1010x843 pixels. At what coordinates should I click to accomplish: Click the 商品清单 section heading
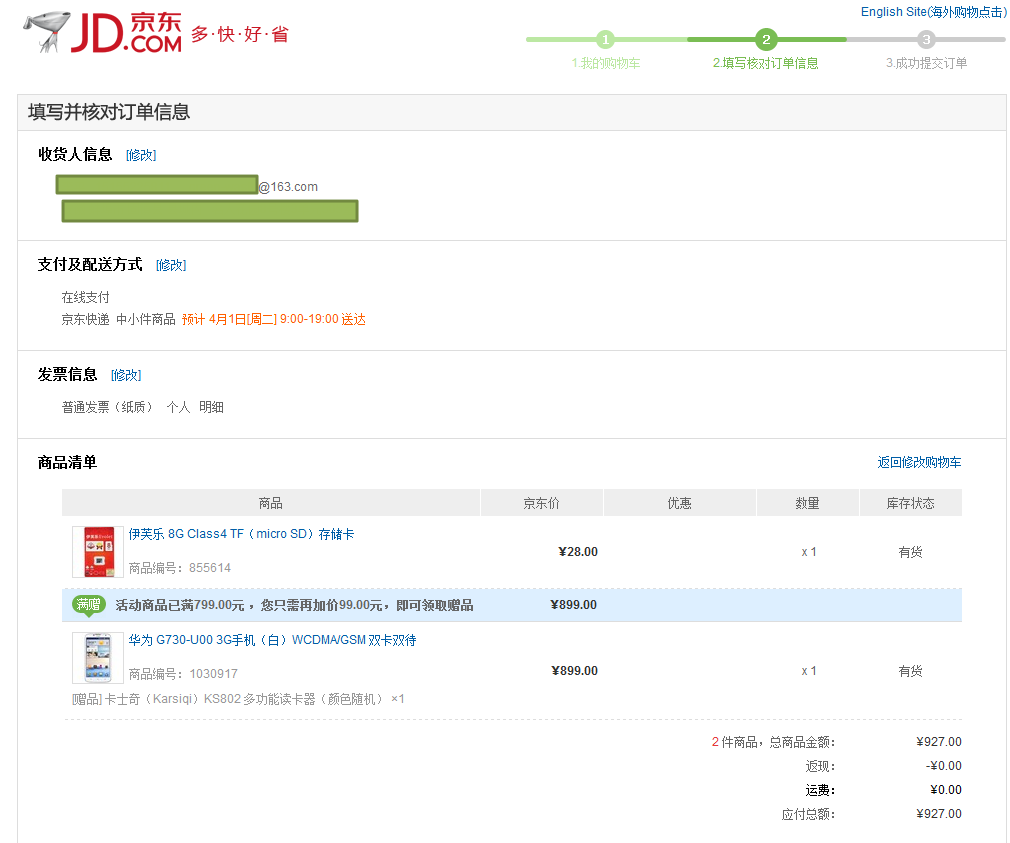pos(67,462)
